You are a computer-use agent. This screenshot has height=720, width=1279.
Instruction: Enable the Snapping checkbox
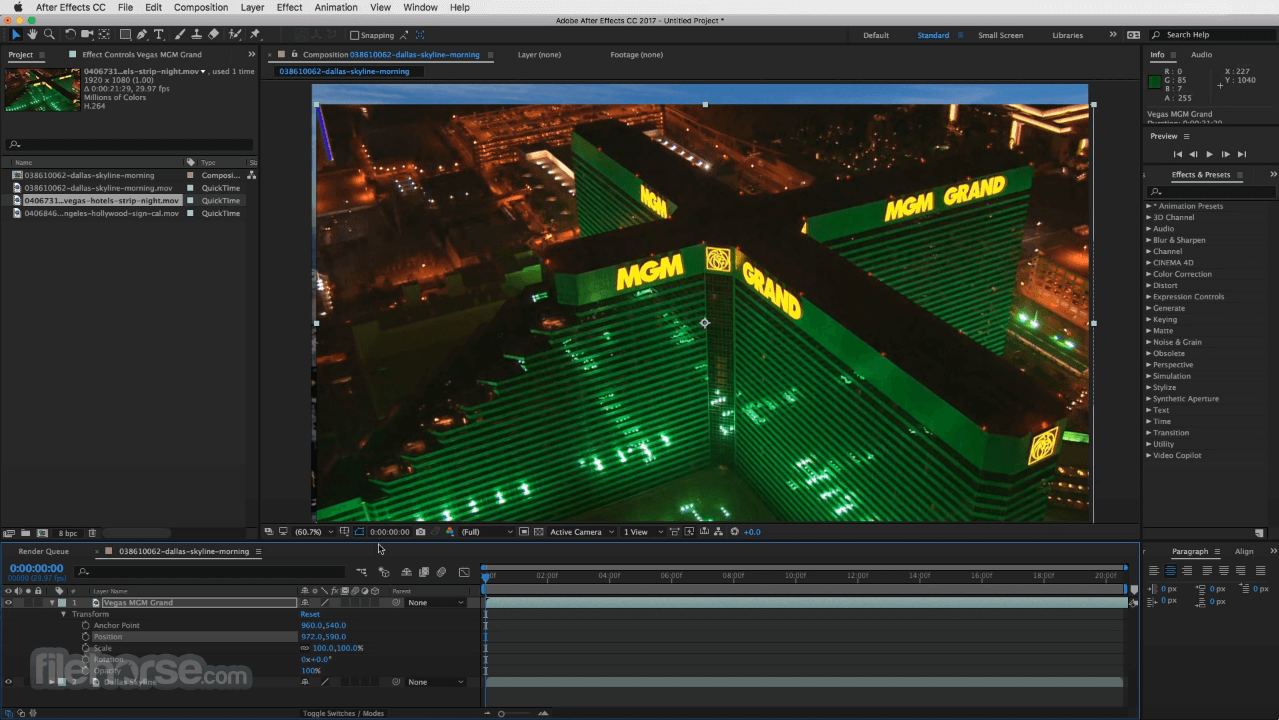(354, 35)
